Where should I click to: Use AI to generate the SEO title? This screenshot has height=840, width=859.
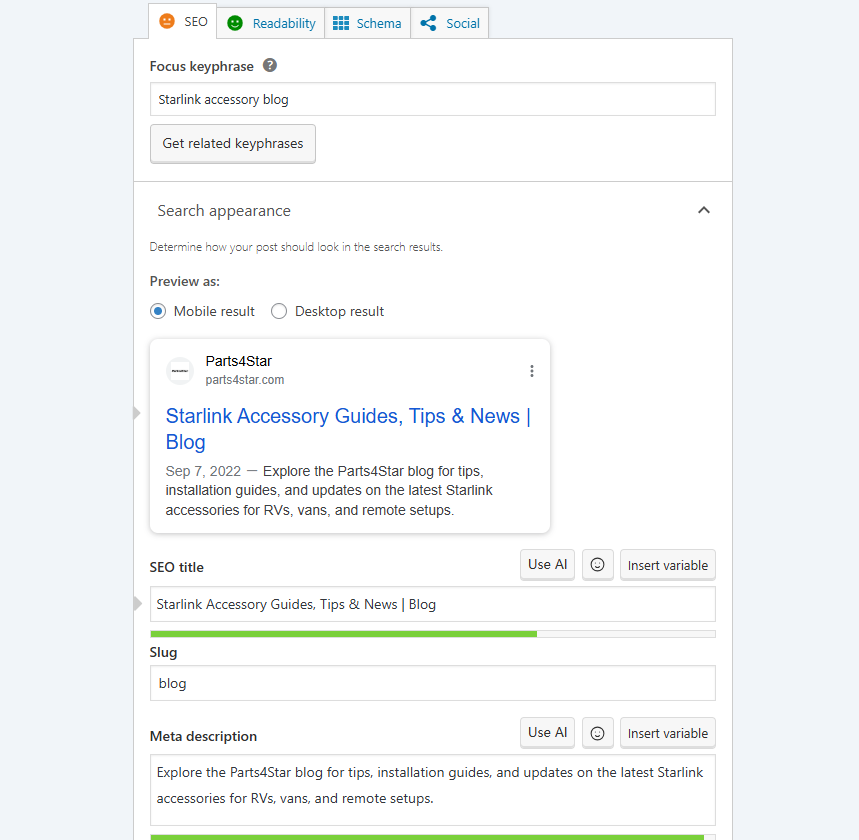pos(547,564)
